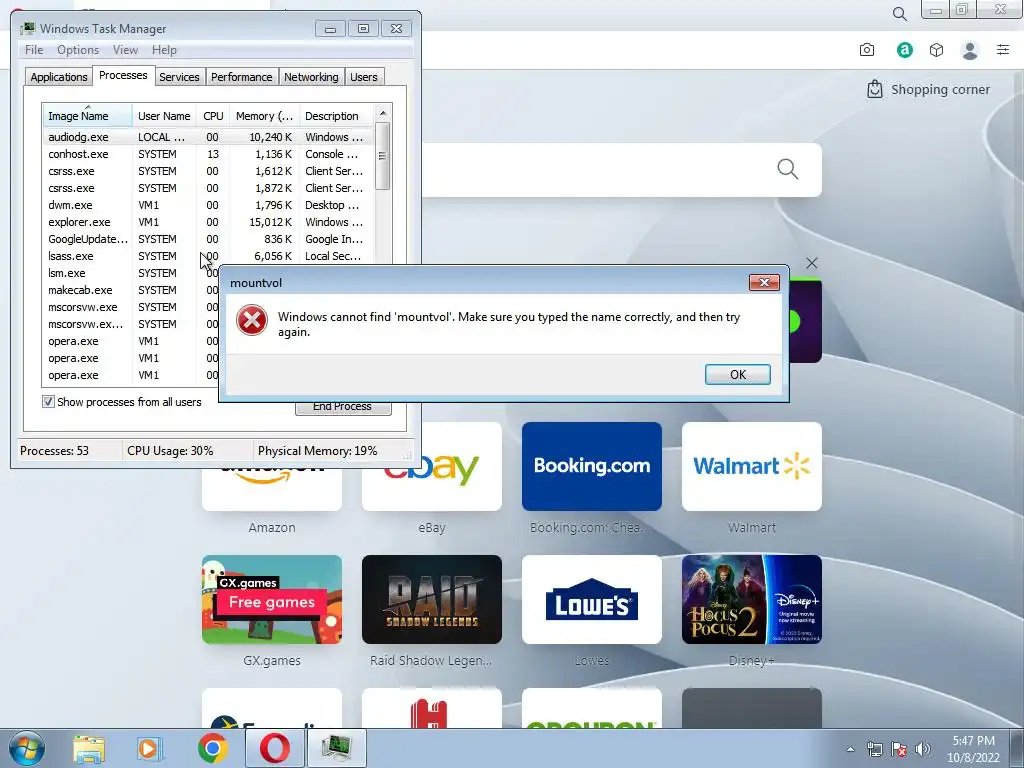Select the makecab.exe process row
The height and width of the screenshot is (768, 1024).
(131, 290)
